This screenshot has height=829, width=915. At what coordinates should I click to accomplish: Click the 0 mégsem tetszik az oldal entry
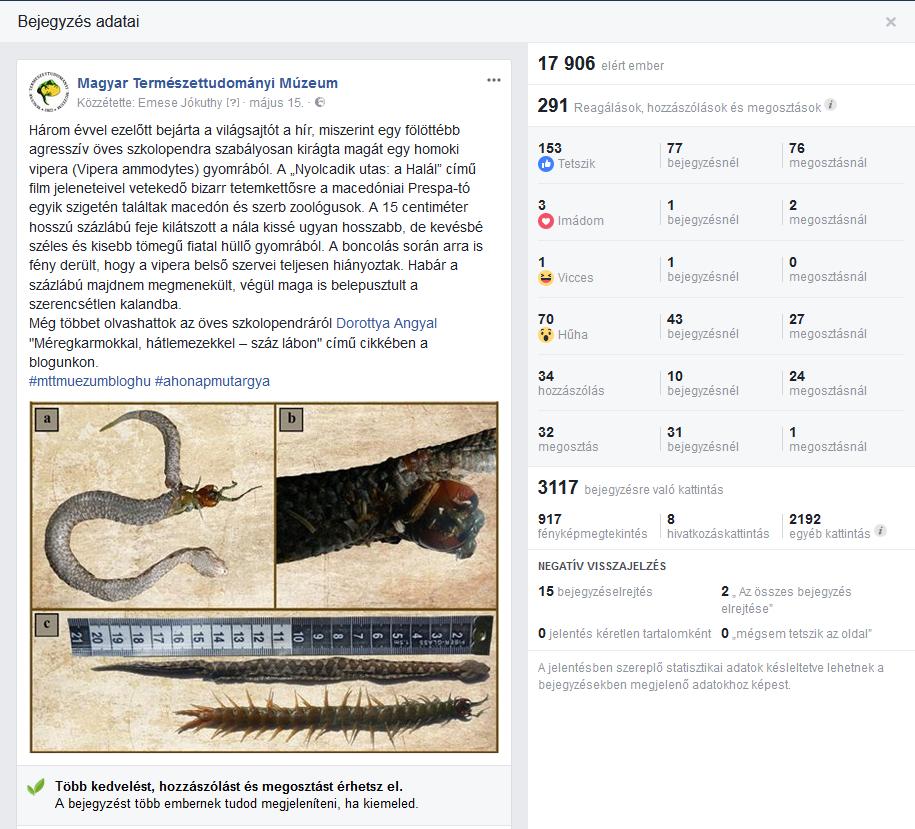point(797,634)
